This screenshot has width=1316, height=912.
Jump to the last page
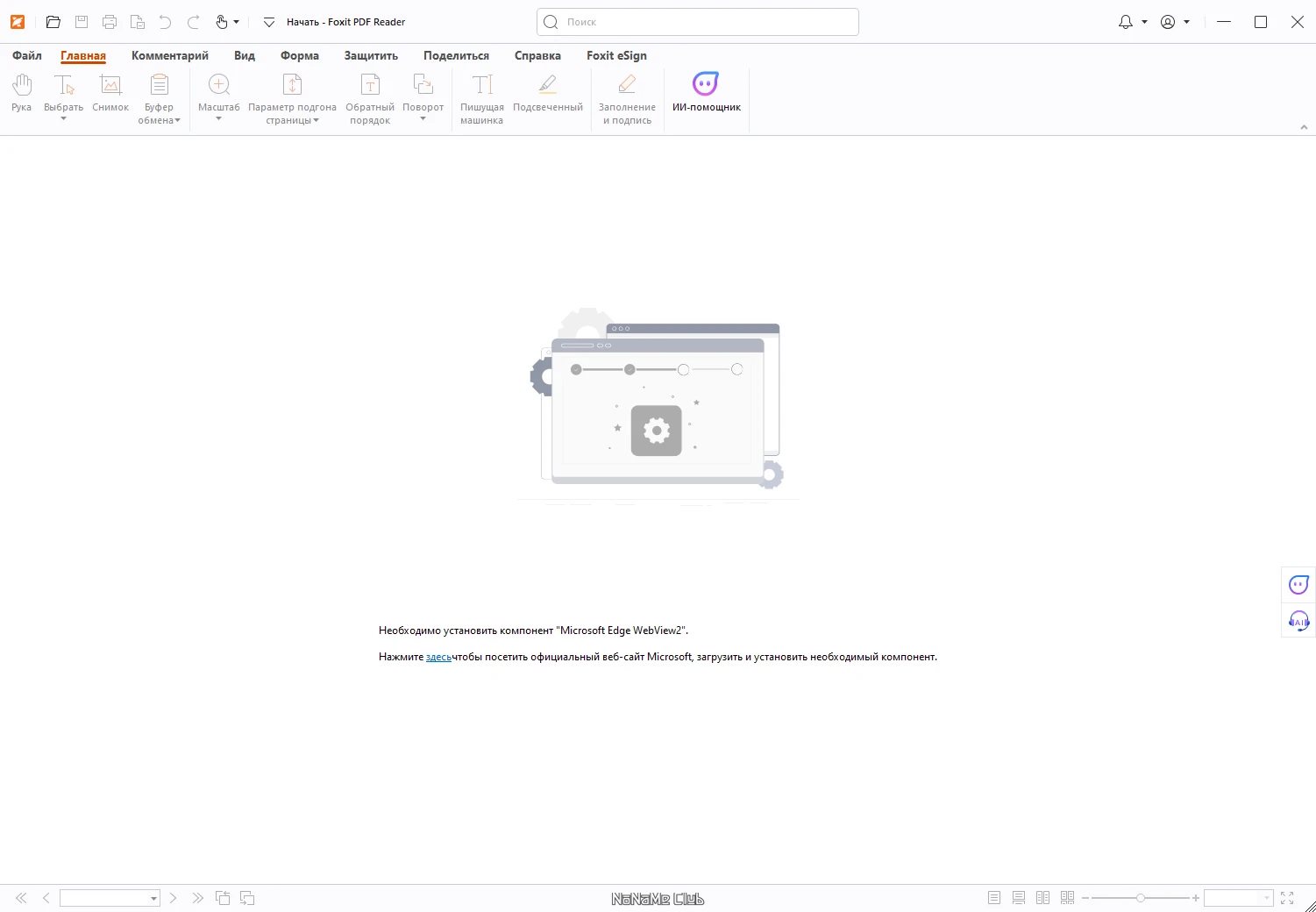(x=198, y=898)
